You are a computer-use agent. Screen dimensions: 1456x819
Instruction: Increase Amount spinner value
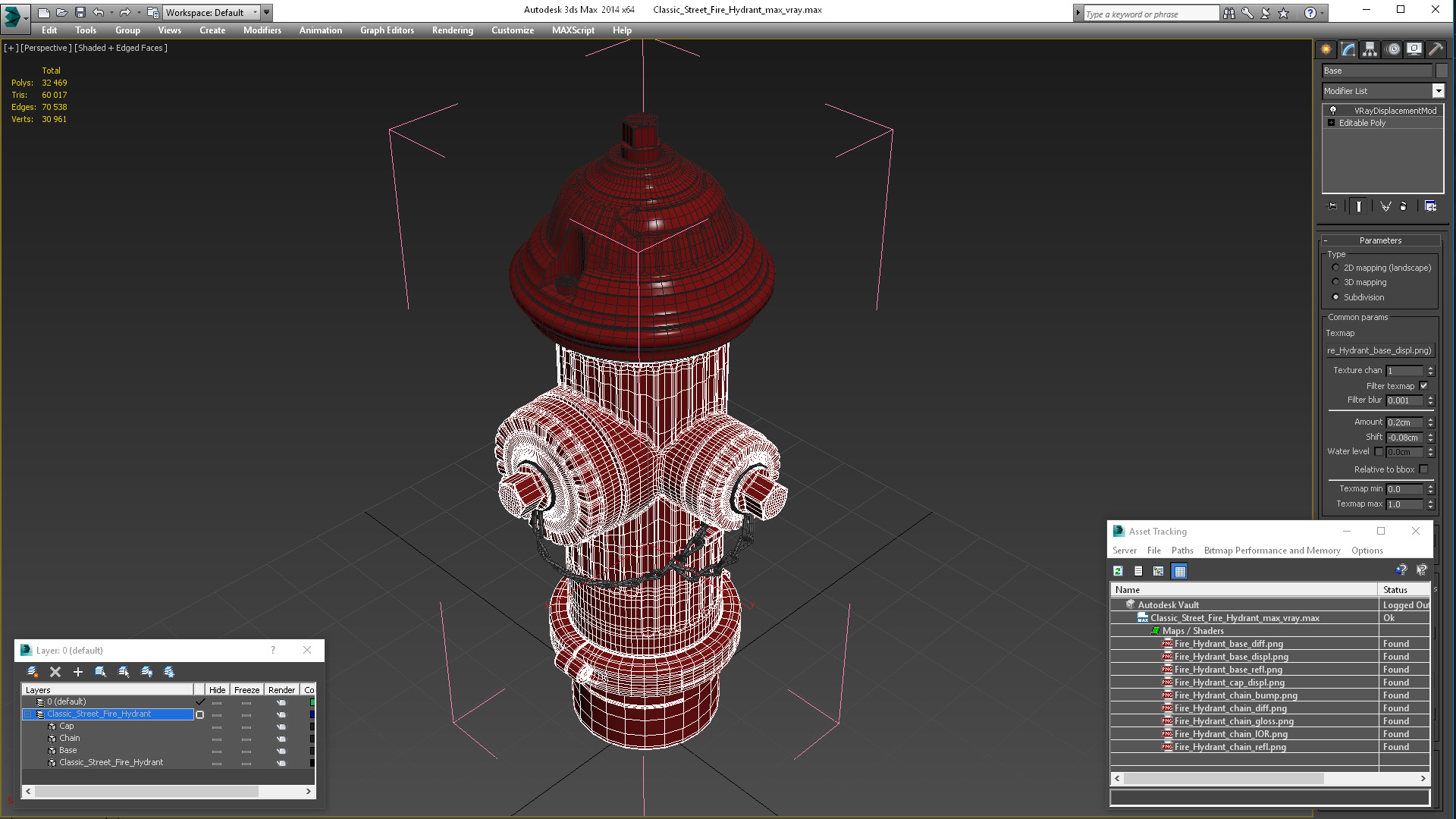click(x=1430, y=419)
